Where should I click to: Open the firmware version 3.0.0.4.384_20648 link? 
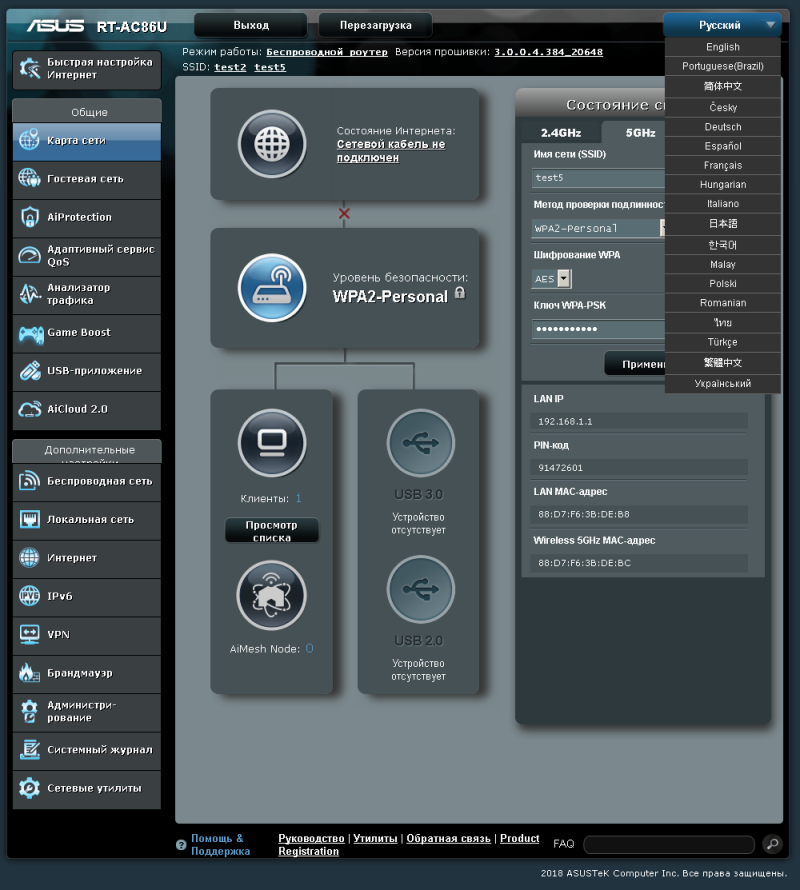(548, 52)
